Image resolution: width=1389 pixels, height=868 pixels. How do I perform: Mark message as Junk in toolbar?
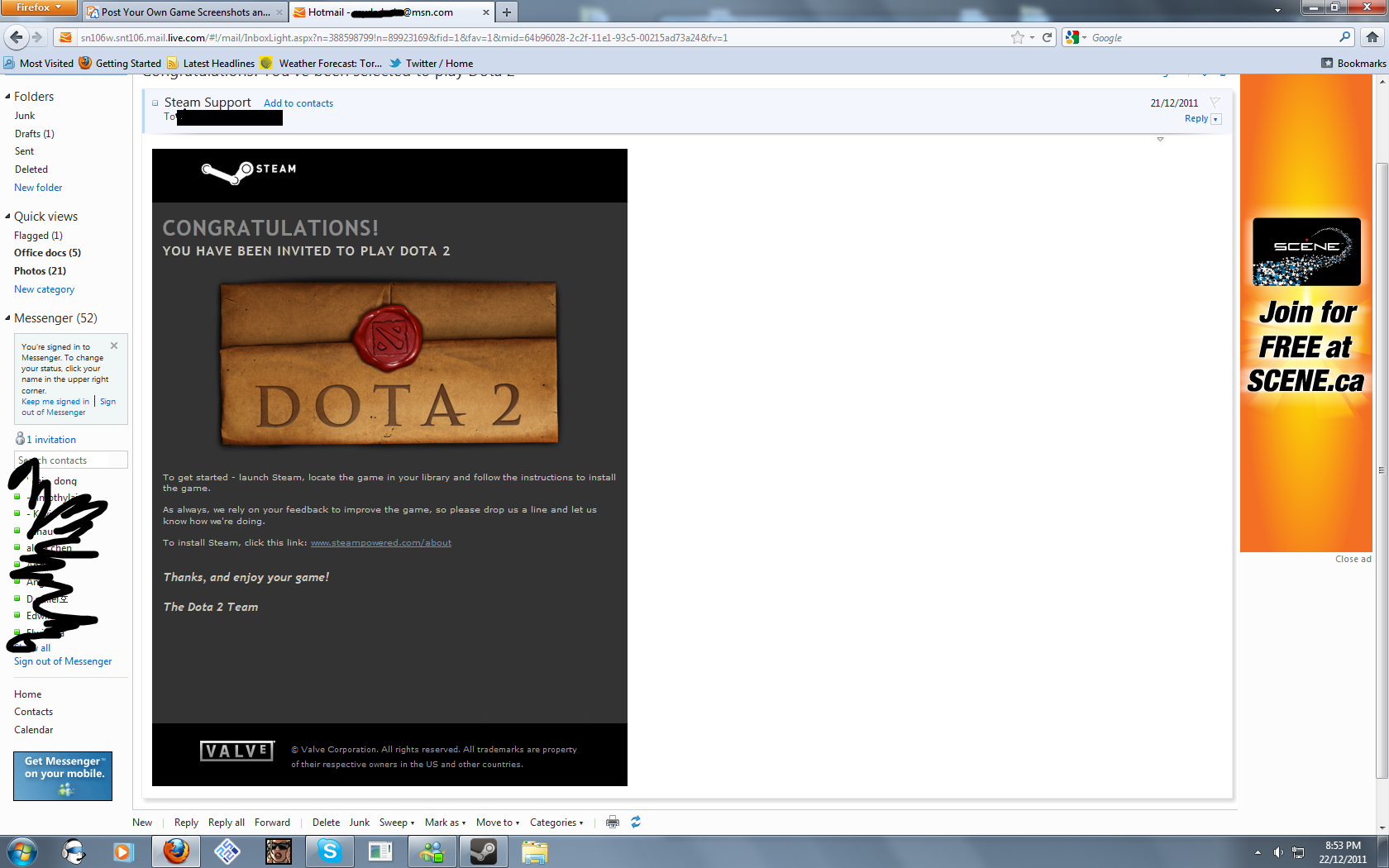359,823
